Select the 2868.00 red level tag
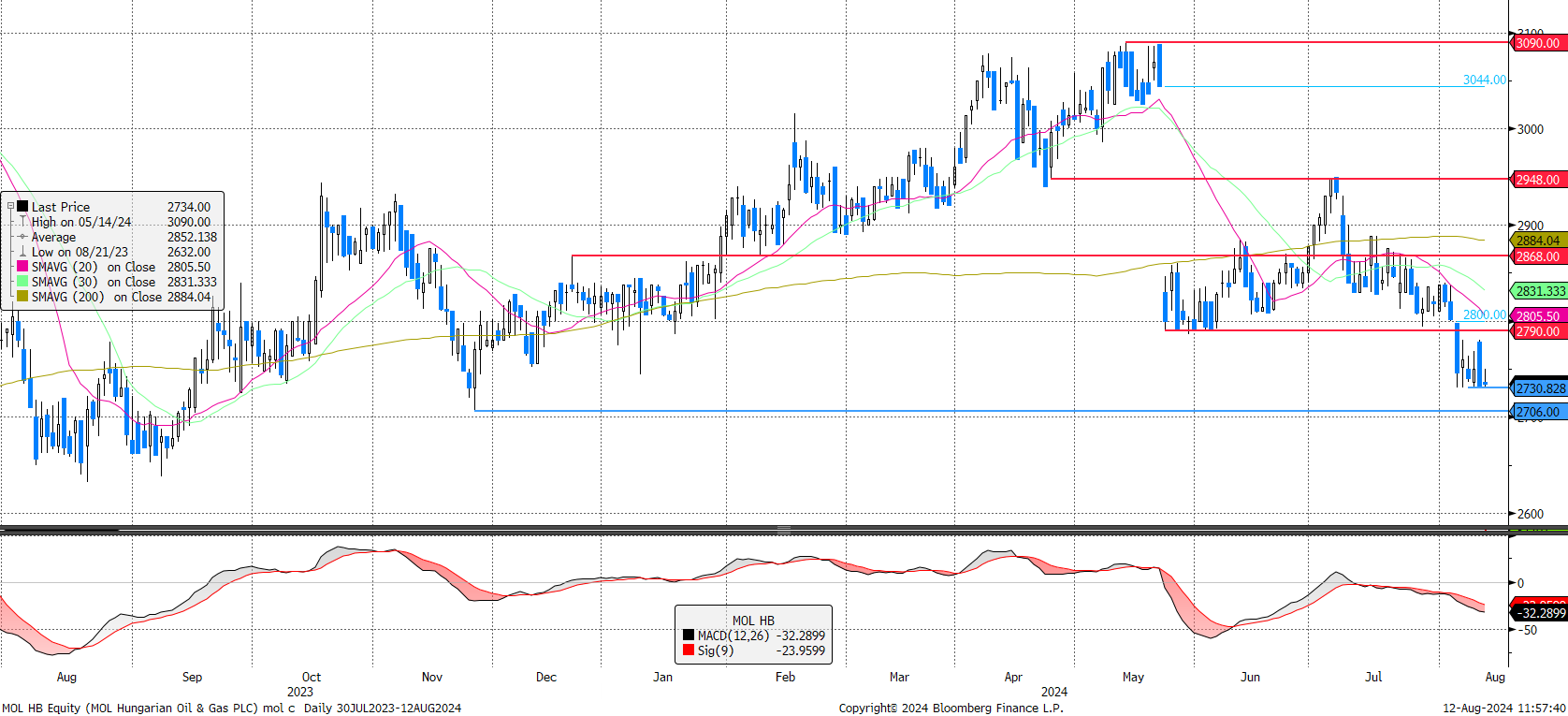Screen dimensions: 1568x716 click(1537, 256)
